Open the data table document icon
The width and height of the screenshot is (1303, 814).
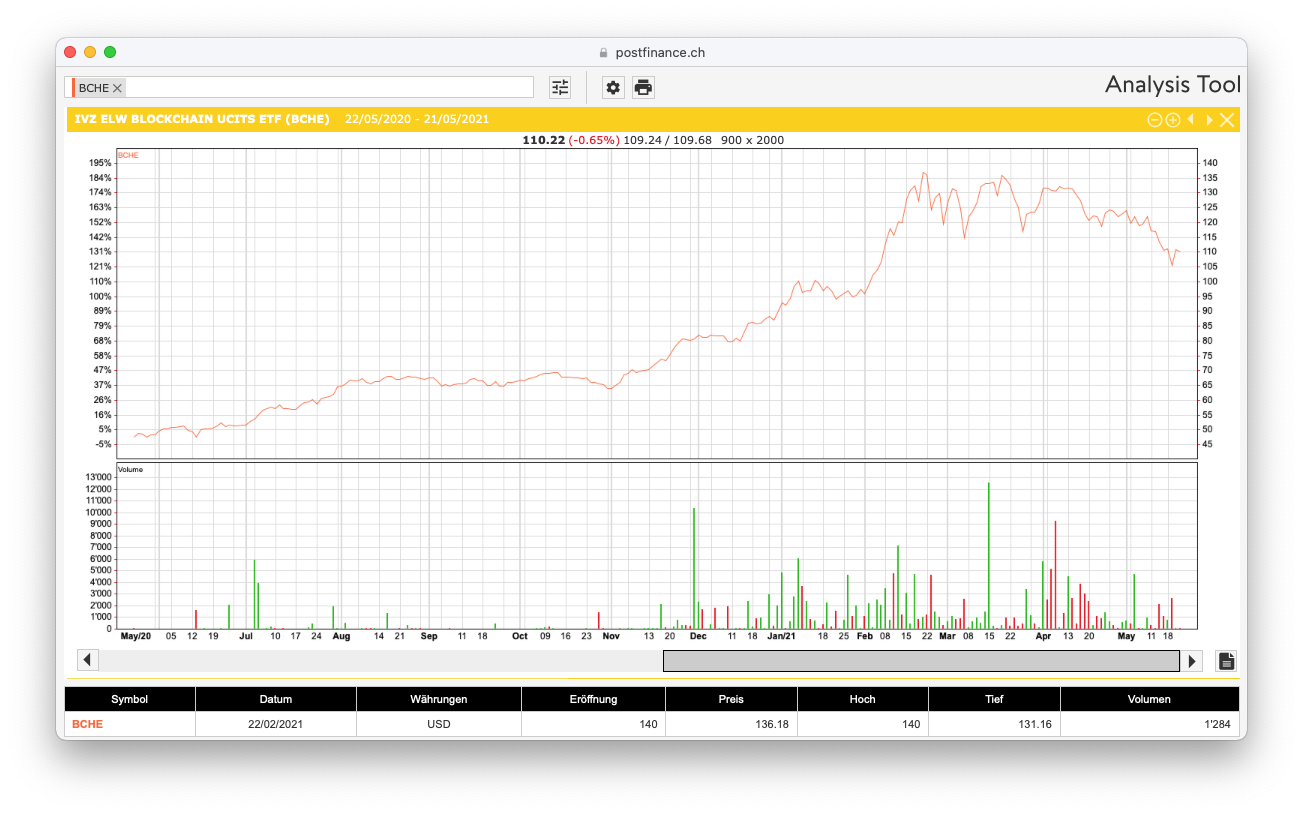1227,660
